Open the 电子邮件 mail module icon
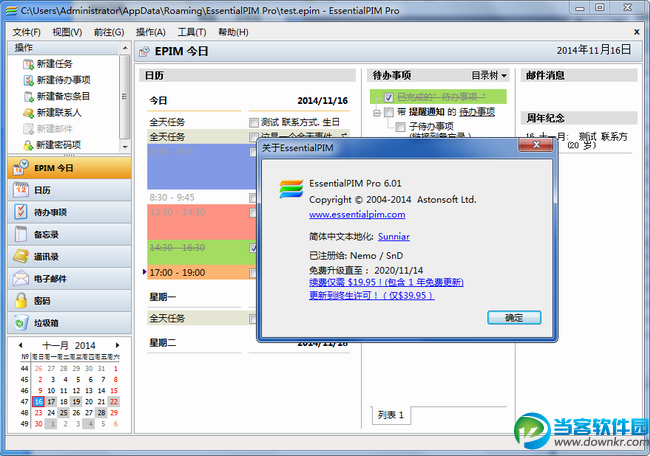This screenshot has width=650, height=456. tap(21, 279)
